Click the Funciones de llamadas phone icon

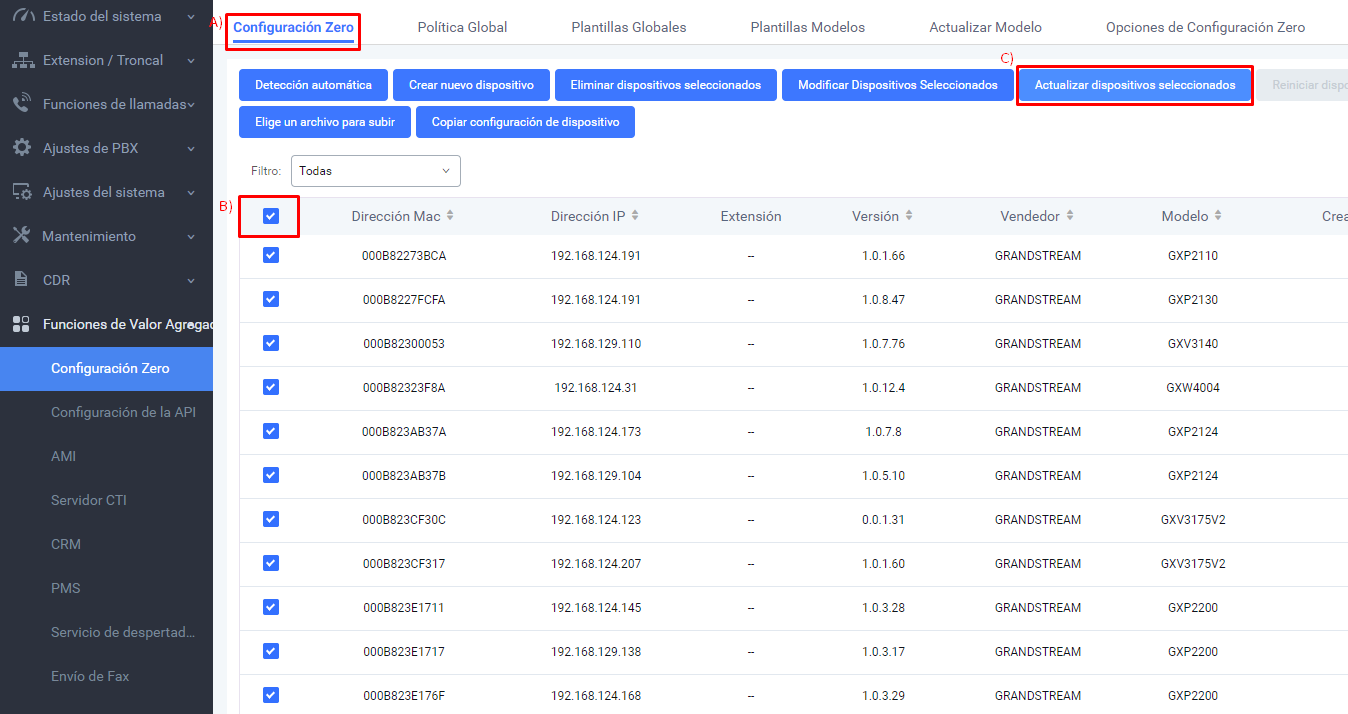pos(22,104)
